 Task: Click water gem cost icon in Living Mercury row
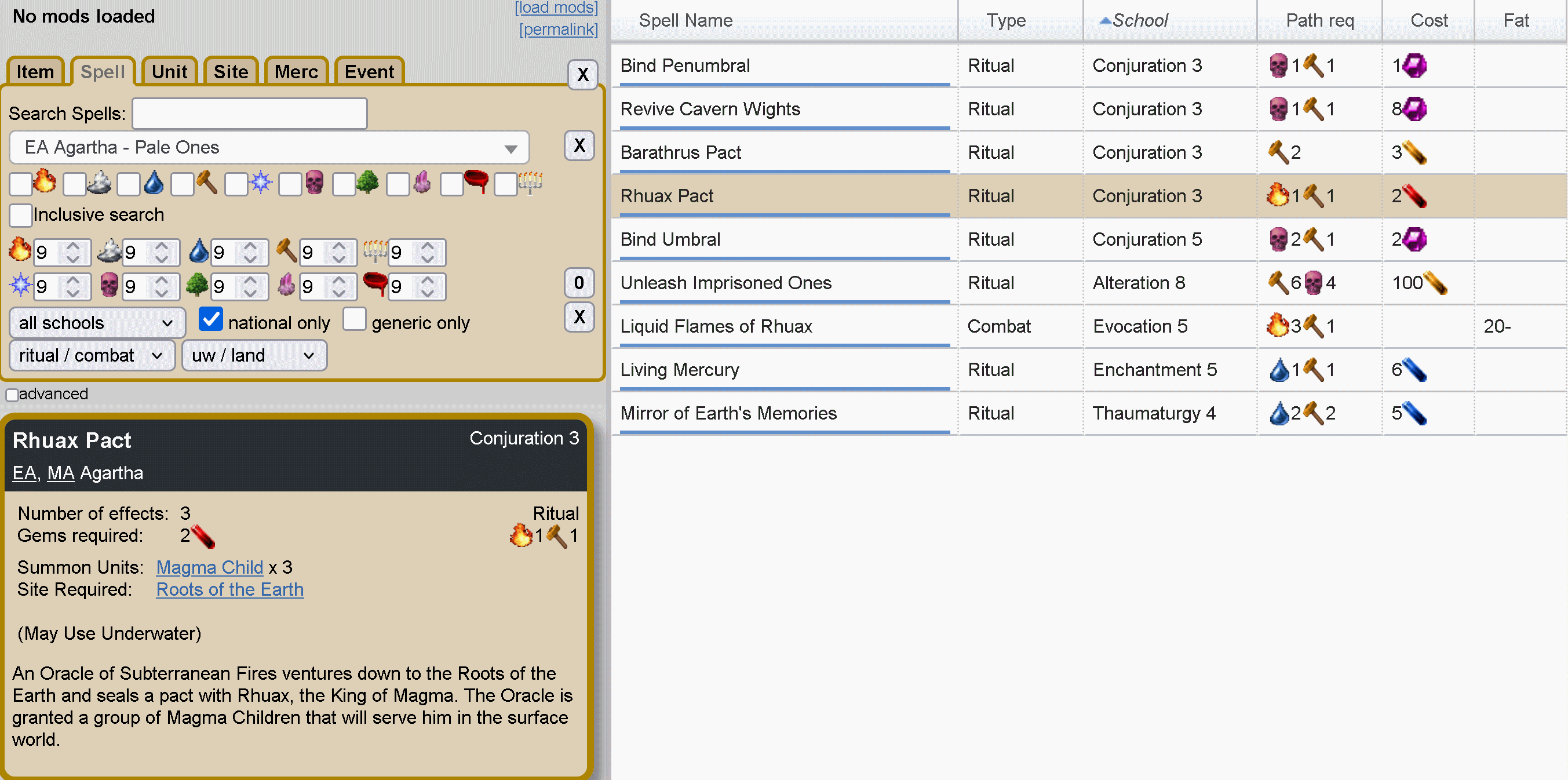pos(1414,370)
